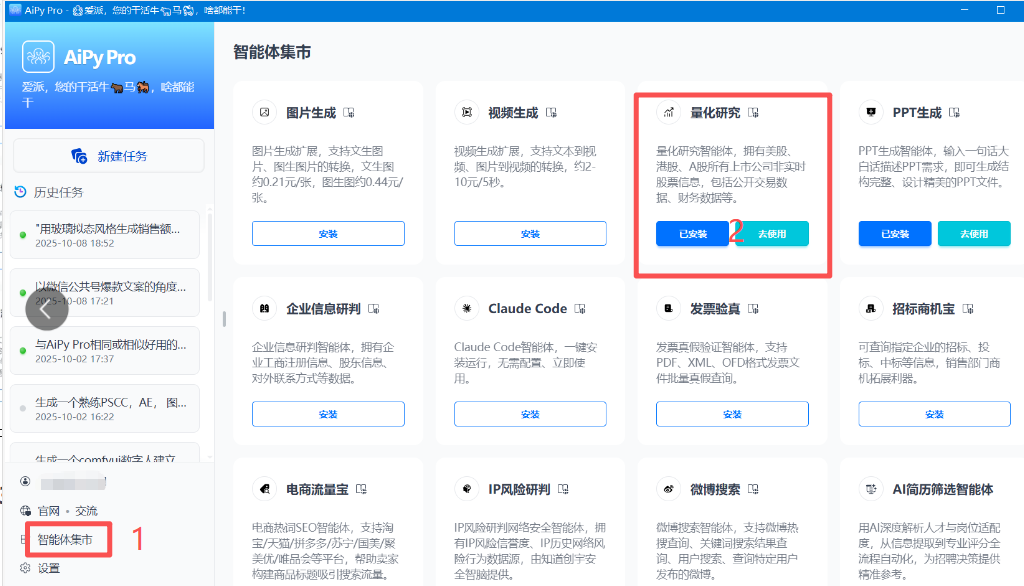Open details icon next to 量化研究

click(754, 113)
